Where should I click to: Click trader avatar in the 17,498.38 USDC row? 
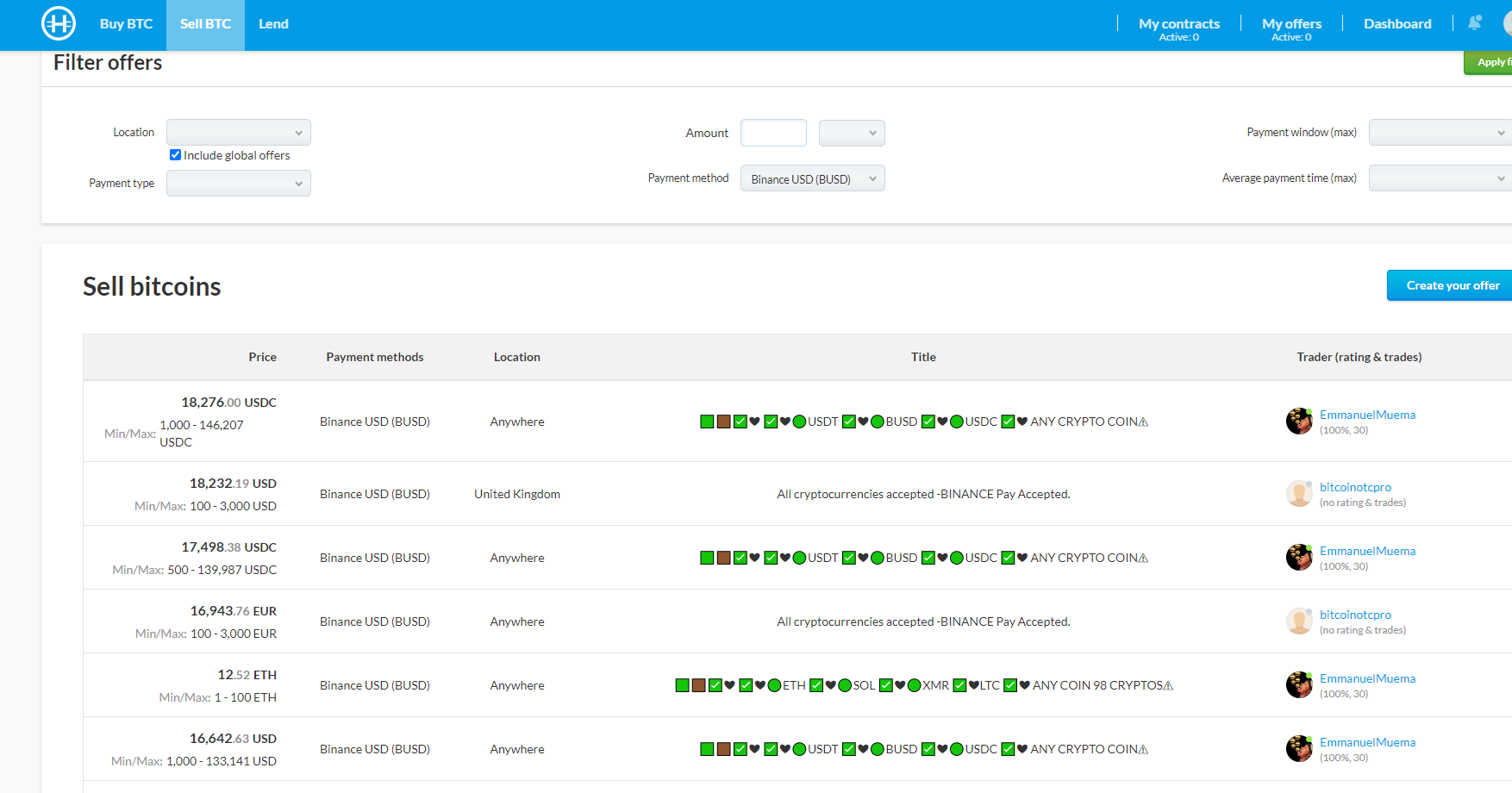(1299, 558)
